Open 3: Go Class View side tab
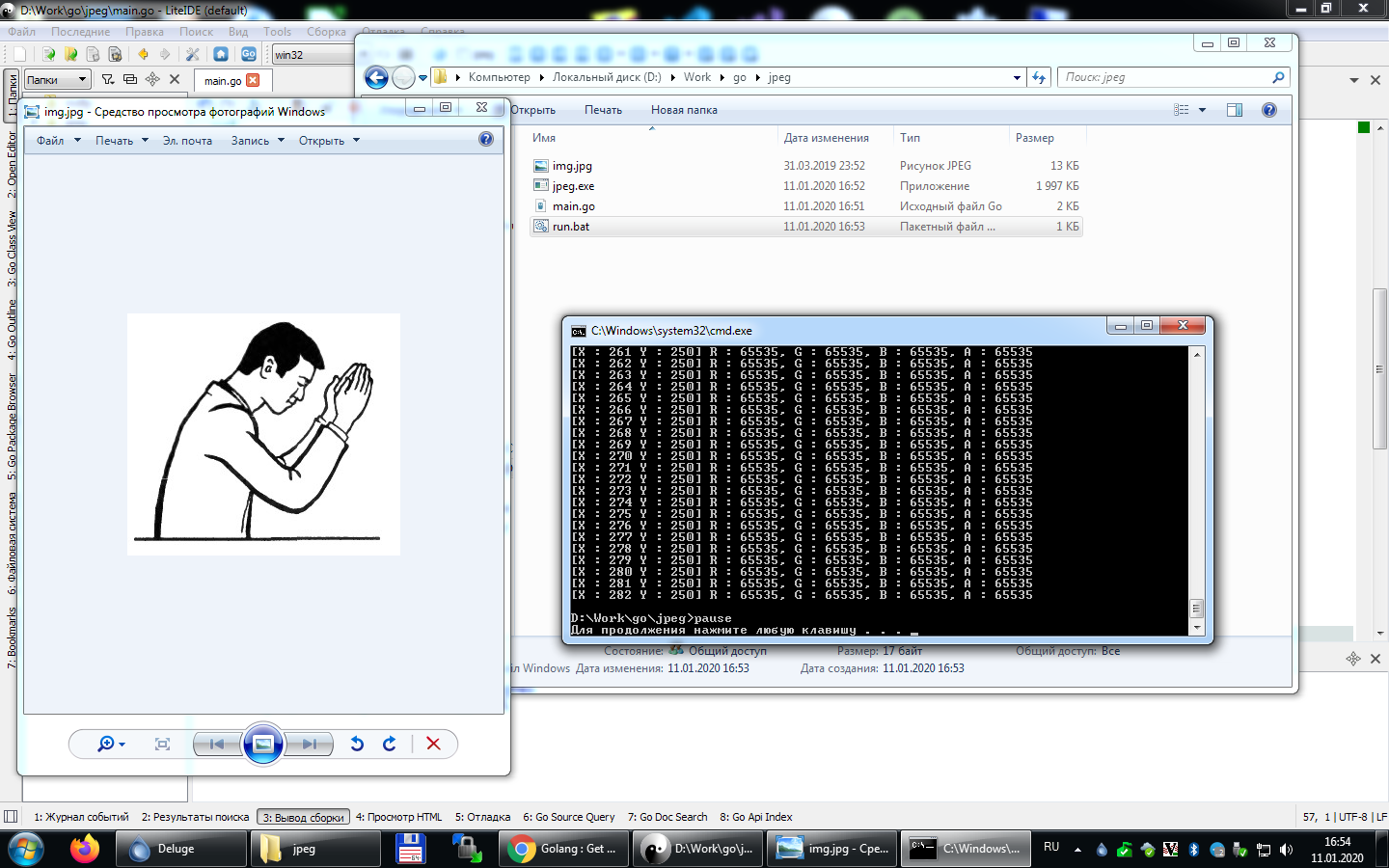Screen dimensions: 1389x868 click(12, 249)
